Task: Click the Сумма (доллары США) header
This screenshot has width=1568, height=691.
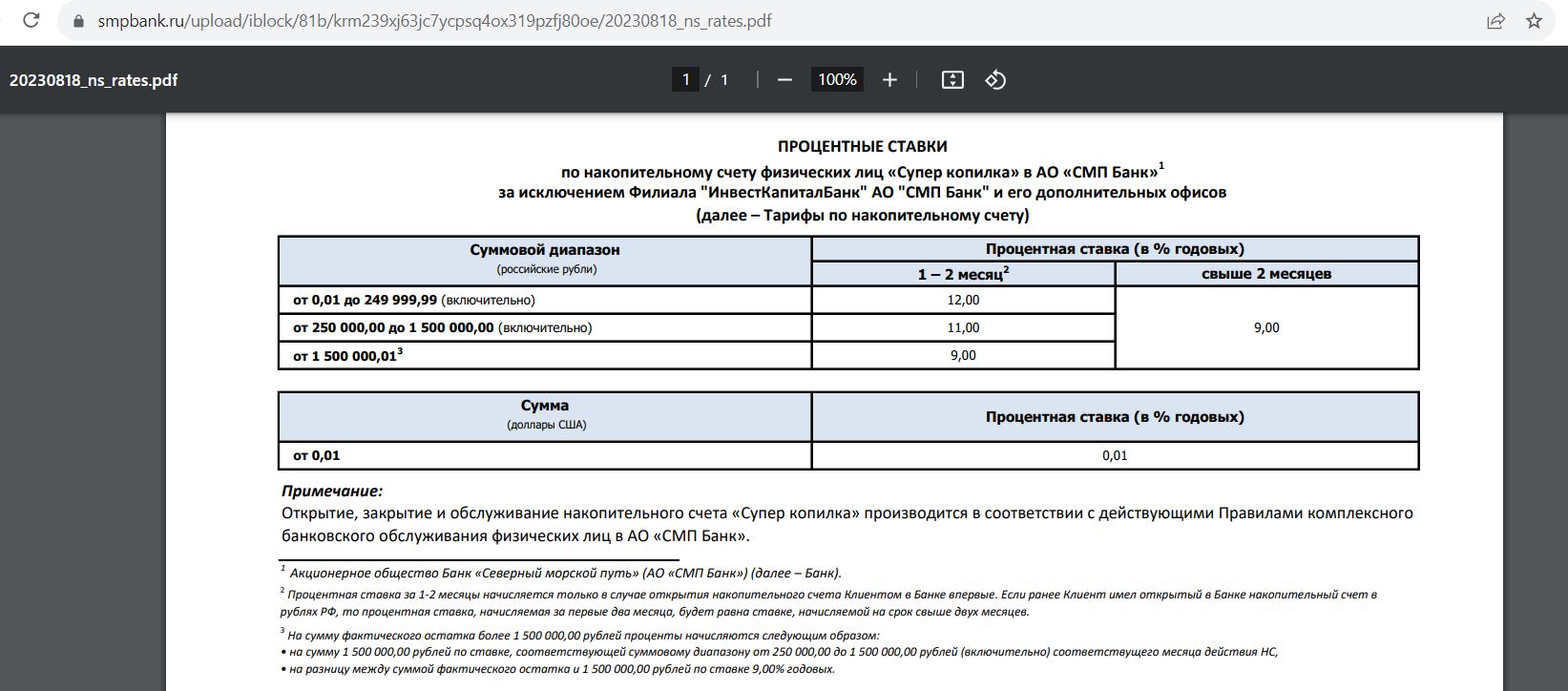Action: coord(545,415)
